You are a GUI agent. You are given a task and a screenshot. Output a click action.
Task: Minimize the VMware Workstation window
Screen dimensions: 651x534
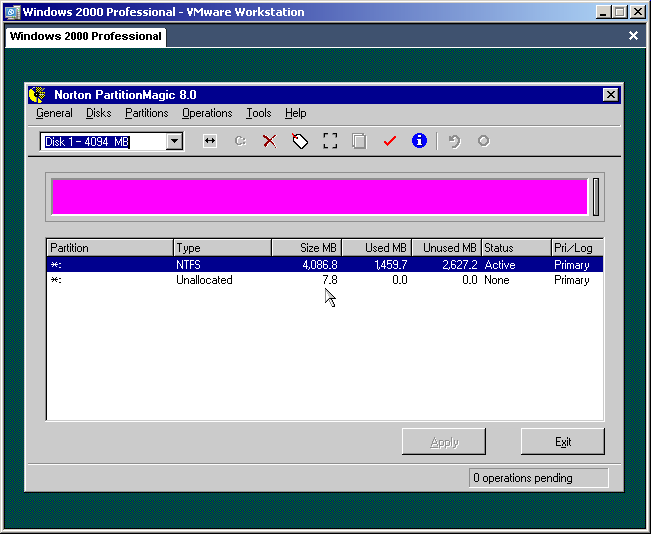(x=603, y=12)
